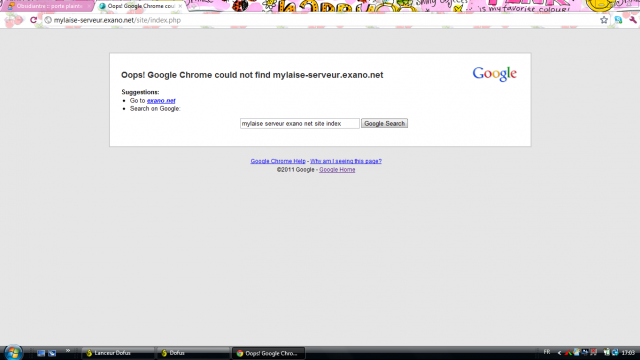Switch to the Dofus taskbar window

click(193, 353)
